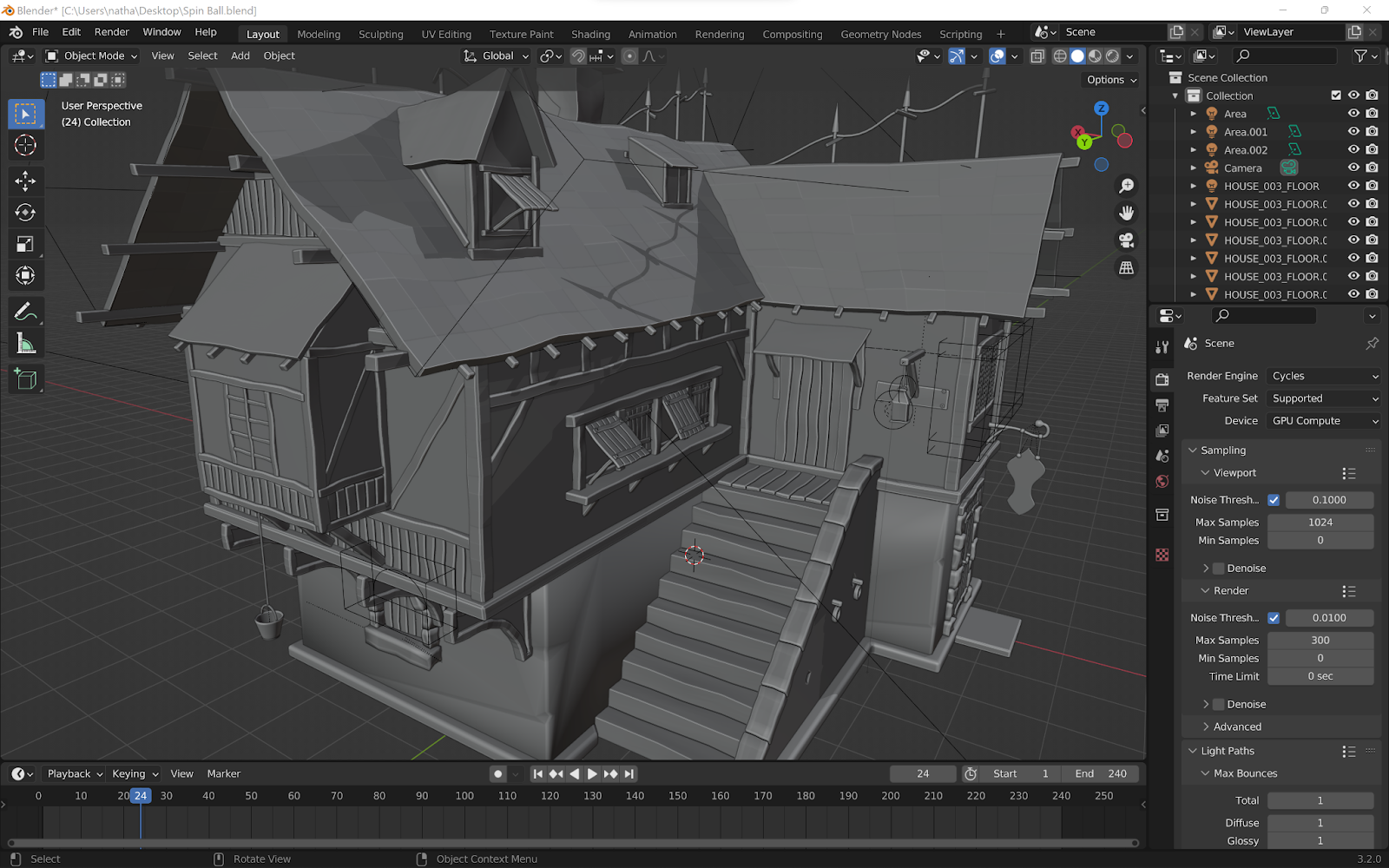Viewport: 1389px width, 868px height.
Task: Enable the Render Denoise checkbox
Action: (1219, 704)
